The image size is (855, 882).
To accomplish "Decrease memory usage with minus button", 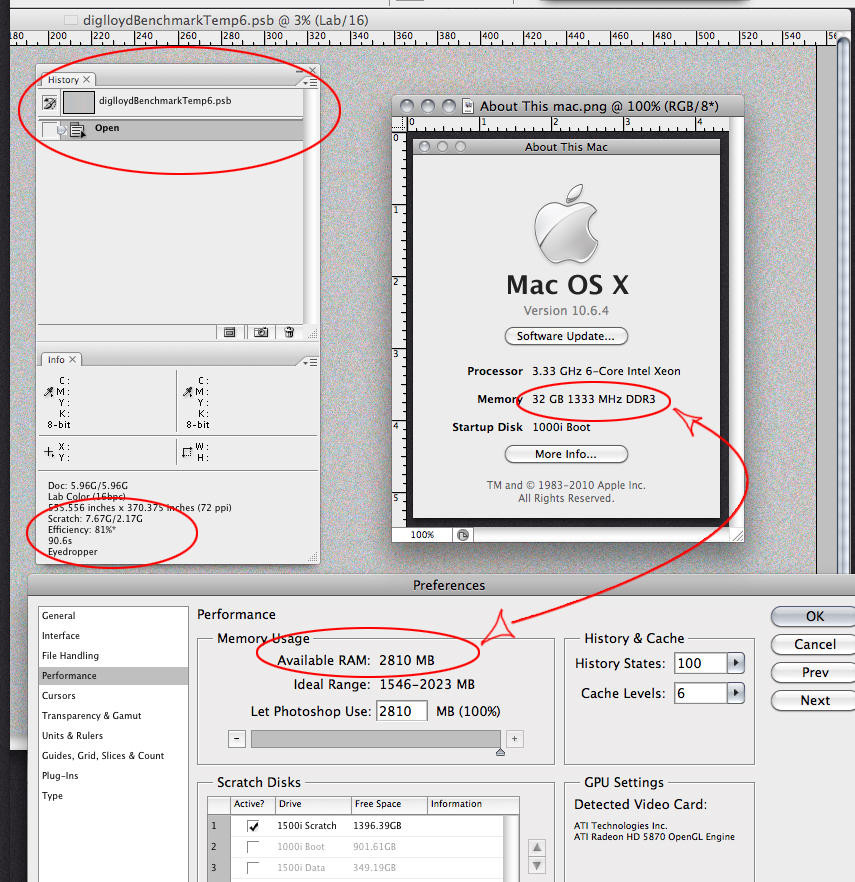I will point(237,739).
